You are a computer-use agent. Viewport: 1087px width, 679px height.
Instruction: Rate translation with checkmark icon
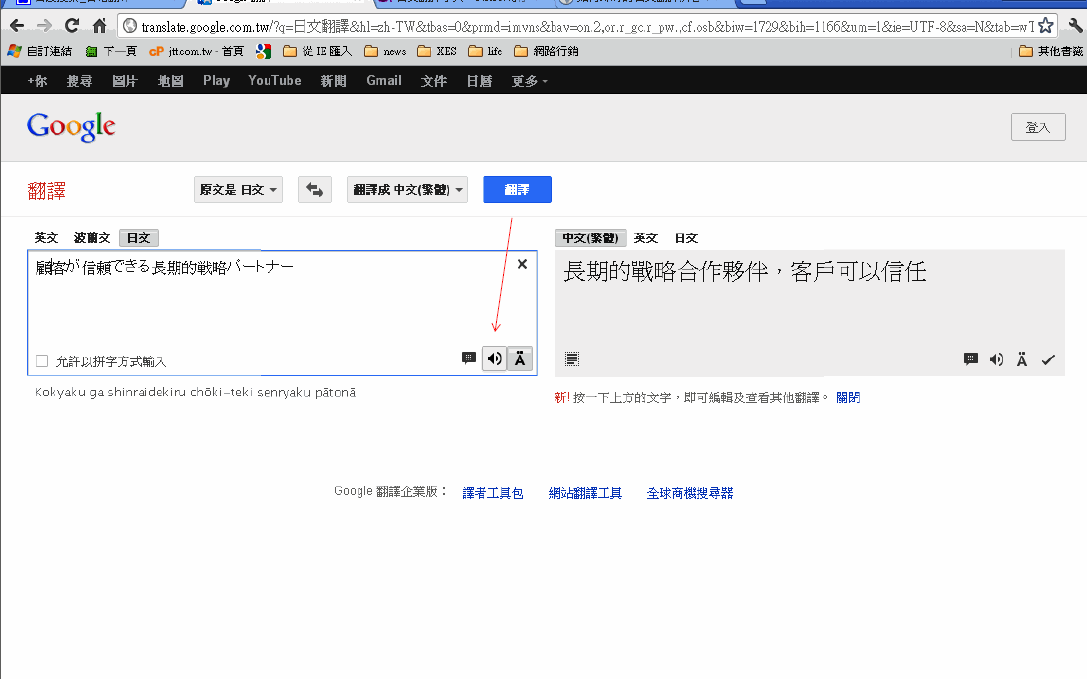click(x=1048, y=359)
